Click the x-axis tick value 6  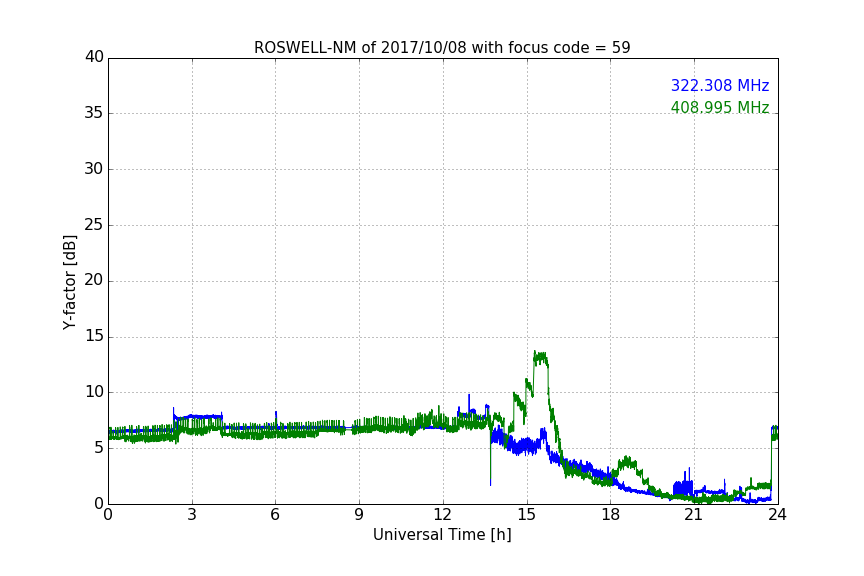click(275, 515)
